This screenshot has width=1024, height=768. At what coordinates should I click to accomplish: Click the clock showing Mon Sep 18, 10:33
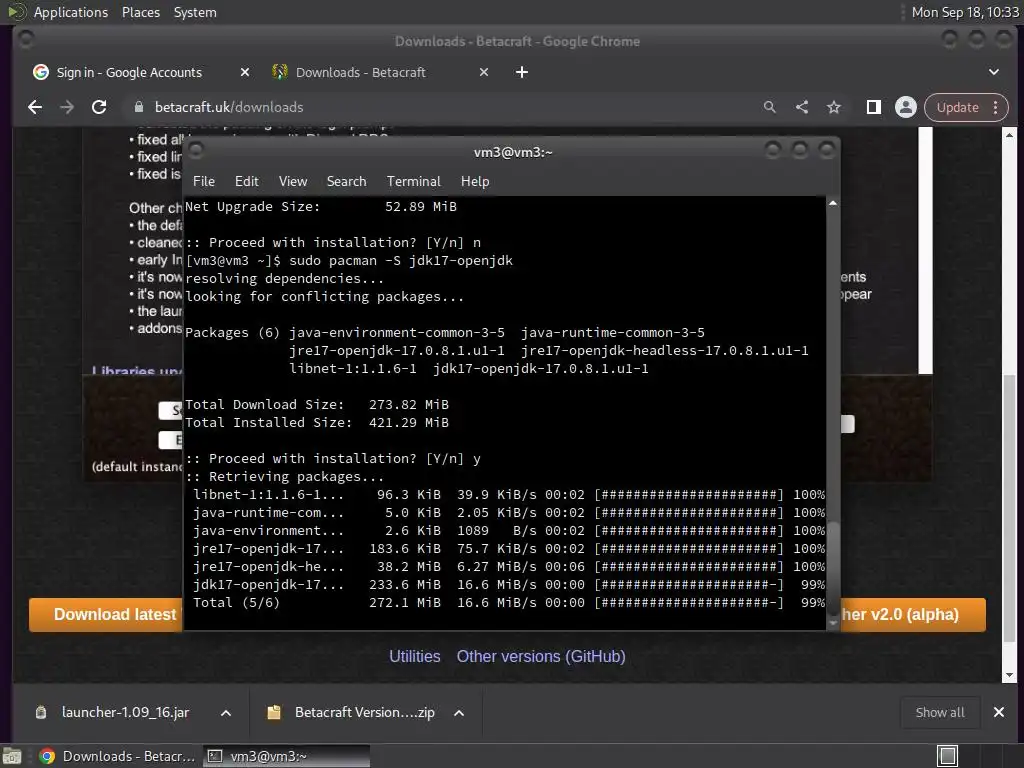965,12
